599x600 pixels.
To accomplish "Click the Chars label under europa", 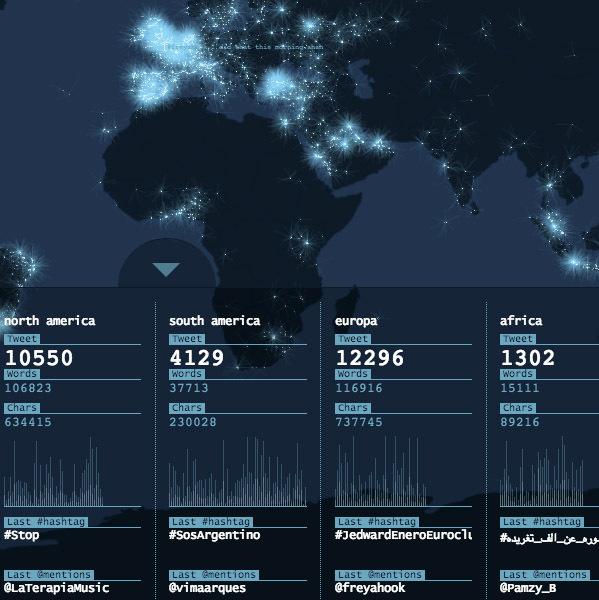I will click(x=353, y=408).
